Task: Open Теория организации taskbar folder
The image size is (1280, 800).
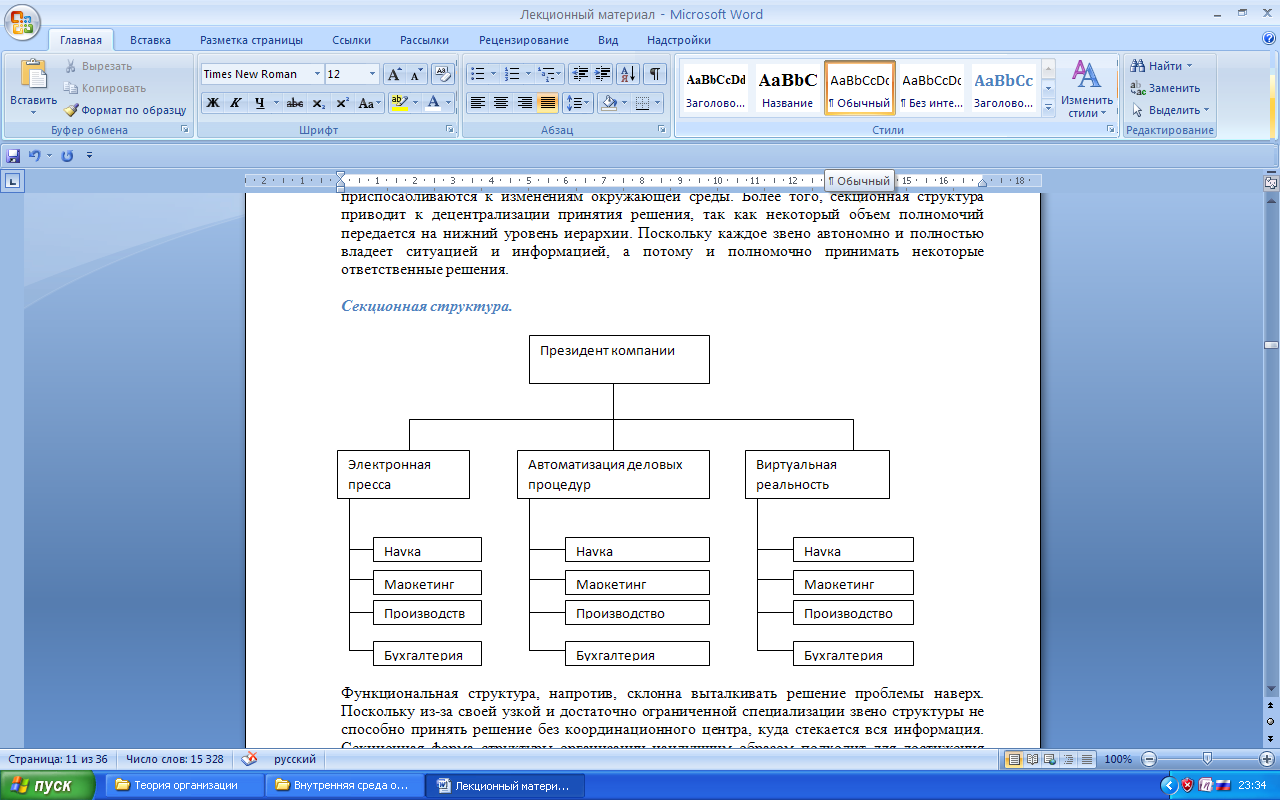Action: click(x=185, y=785)
